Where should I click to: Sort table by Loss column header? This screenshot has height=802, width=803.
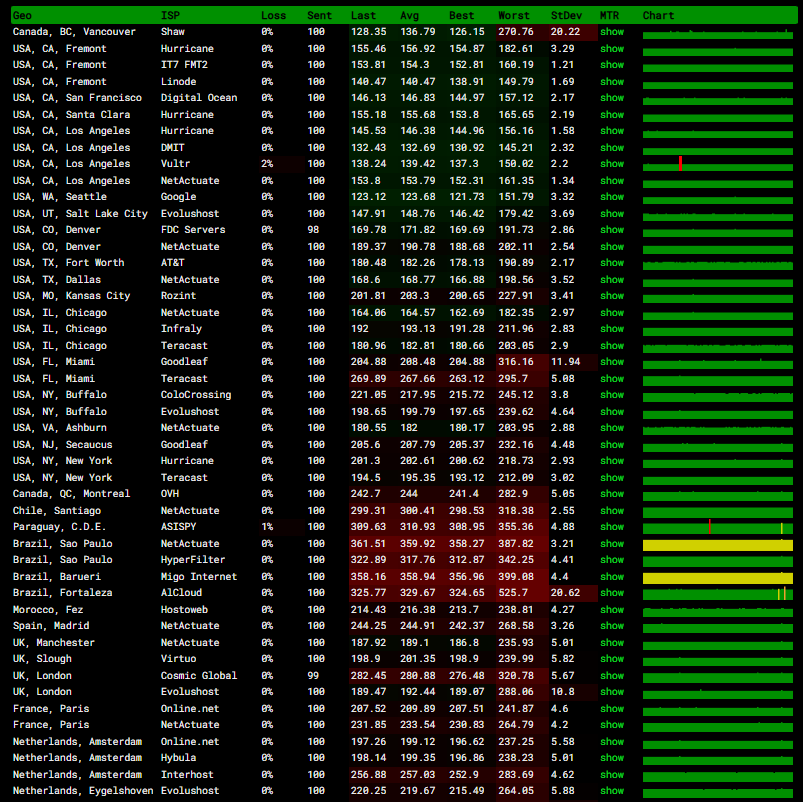point(273,16)
